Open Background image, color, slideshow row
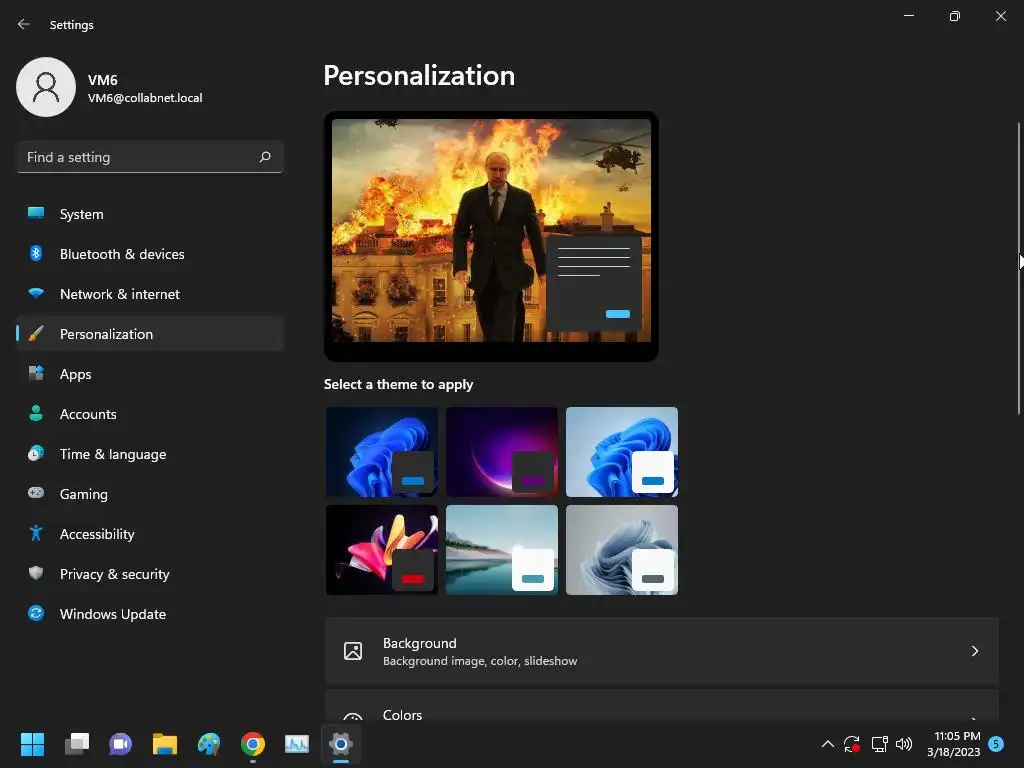Viewport: 1024px width, 768px height. [x=662, y=651]
